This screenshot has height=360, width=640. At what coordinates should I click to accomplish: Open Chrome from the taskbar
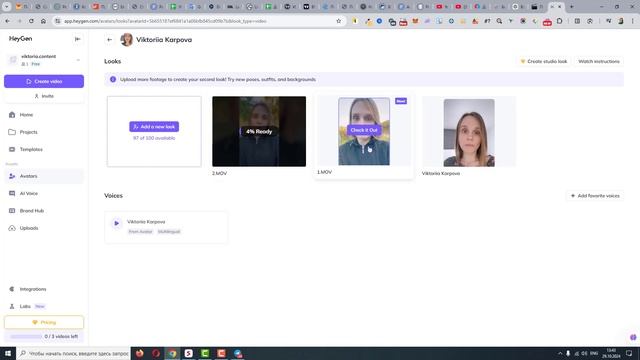pyautogui.click(x=172, y=353)
